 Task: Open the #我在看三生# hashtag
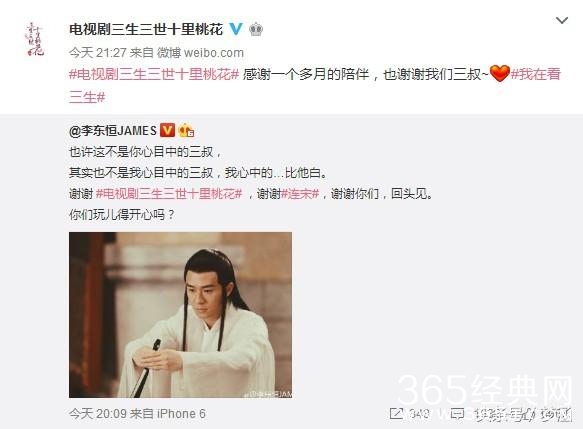click(x=315, y=85)
